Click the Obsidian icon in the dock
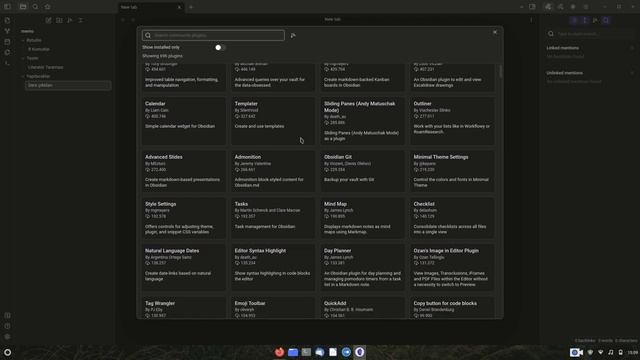The height and width of the screenshot is (360, 640). [x=360, y=352]
